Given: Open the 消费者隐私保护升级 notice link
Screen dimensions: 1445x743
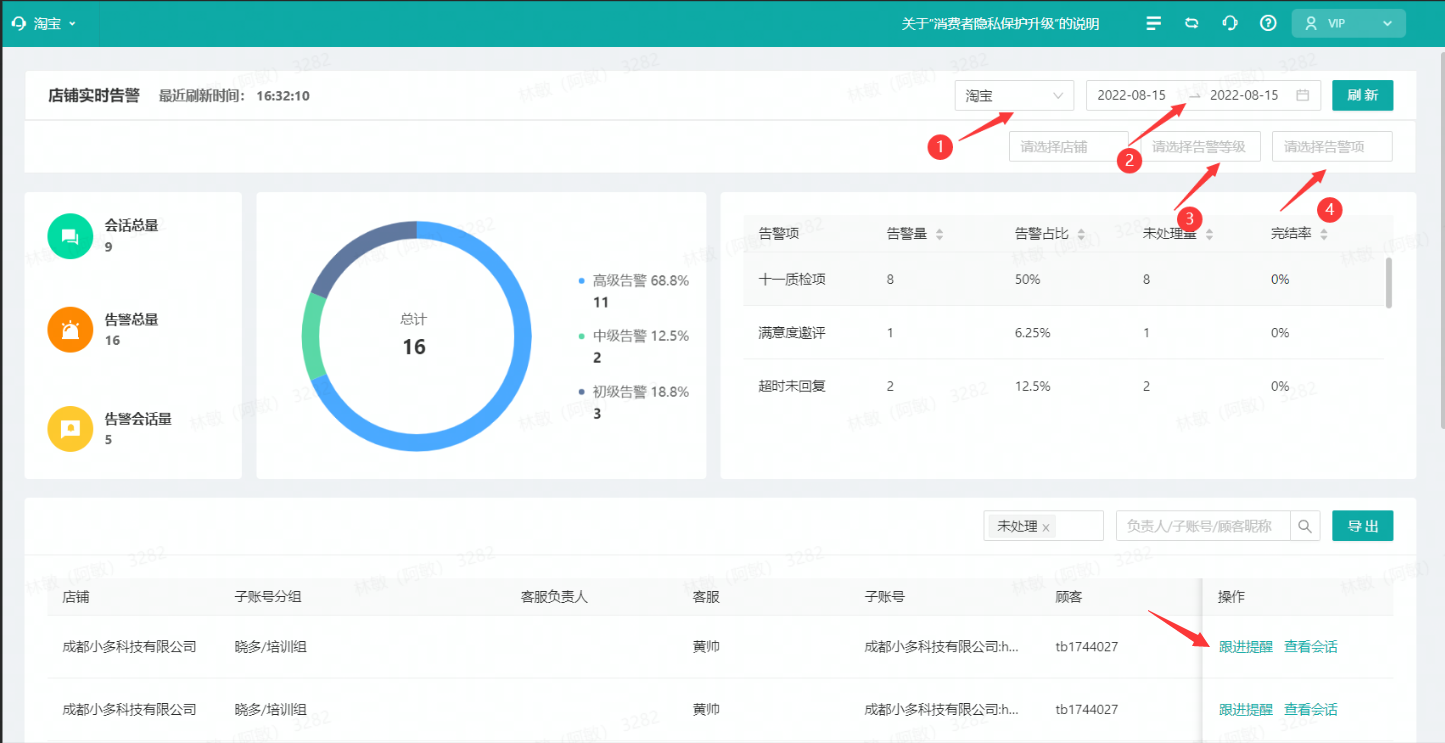Looking at the screenshot, I should (x=1001, y=23).
